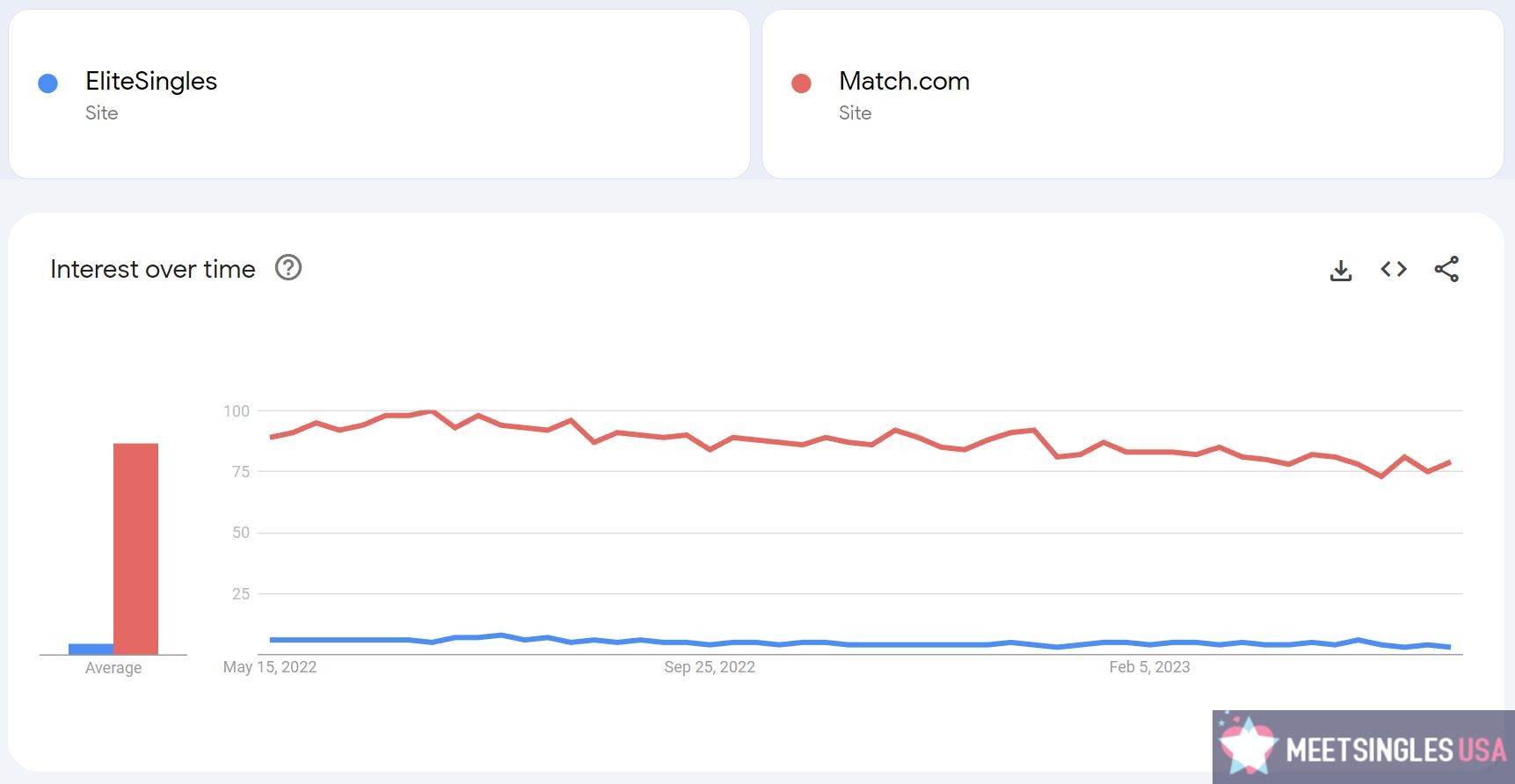Select the EliteSingles search term card
1515x784 pixels.
pyautogui.click(x=379, y=94)
